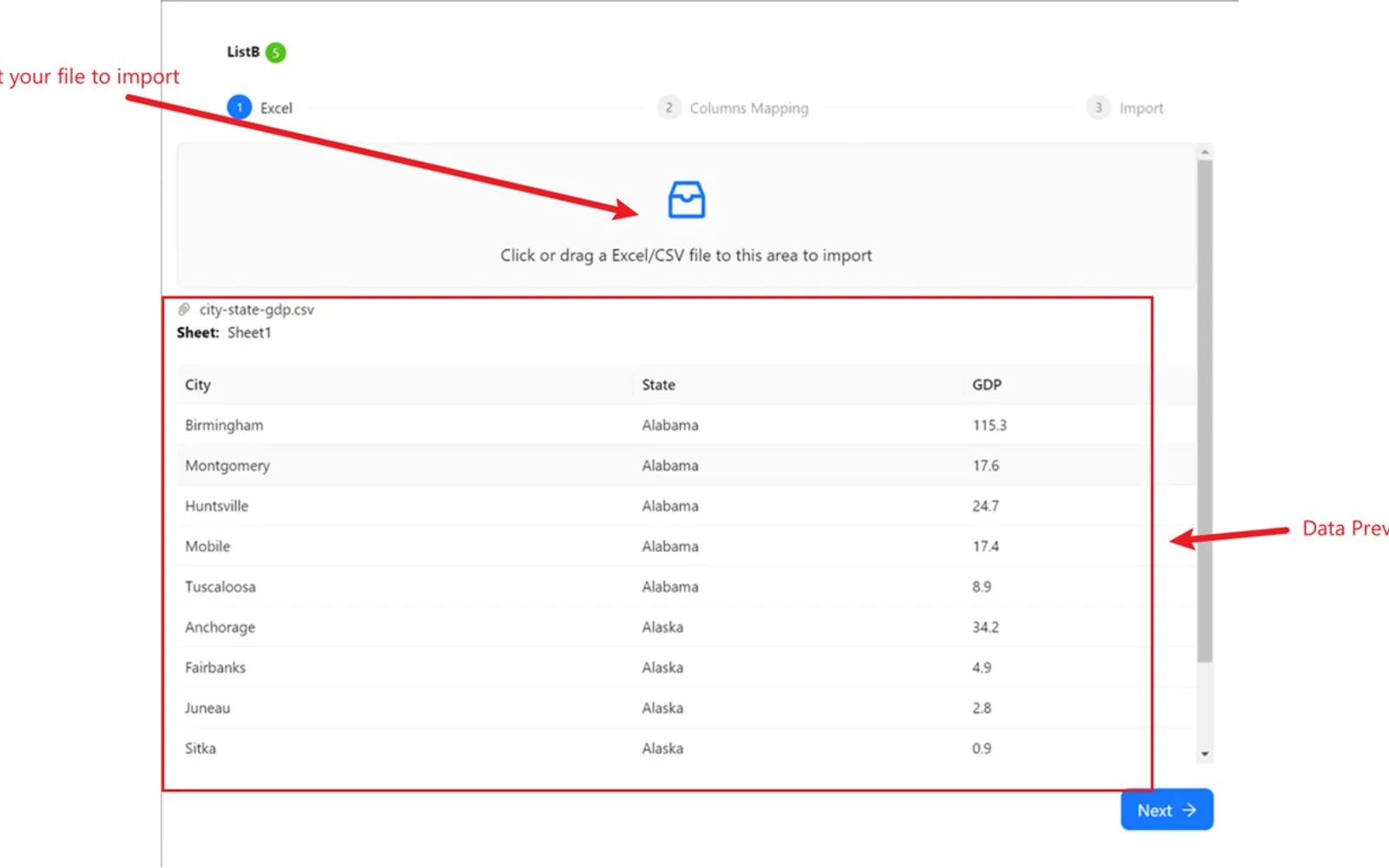Click Alaska in the Anchorage row

click(662, 628)
